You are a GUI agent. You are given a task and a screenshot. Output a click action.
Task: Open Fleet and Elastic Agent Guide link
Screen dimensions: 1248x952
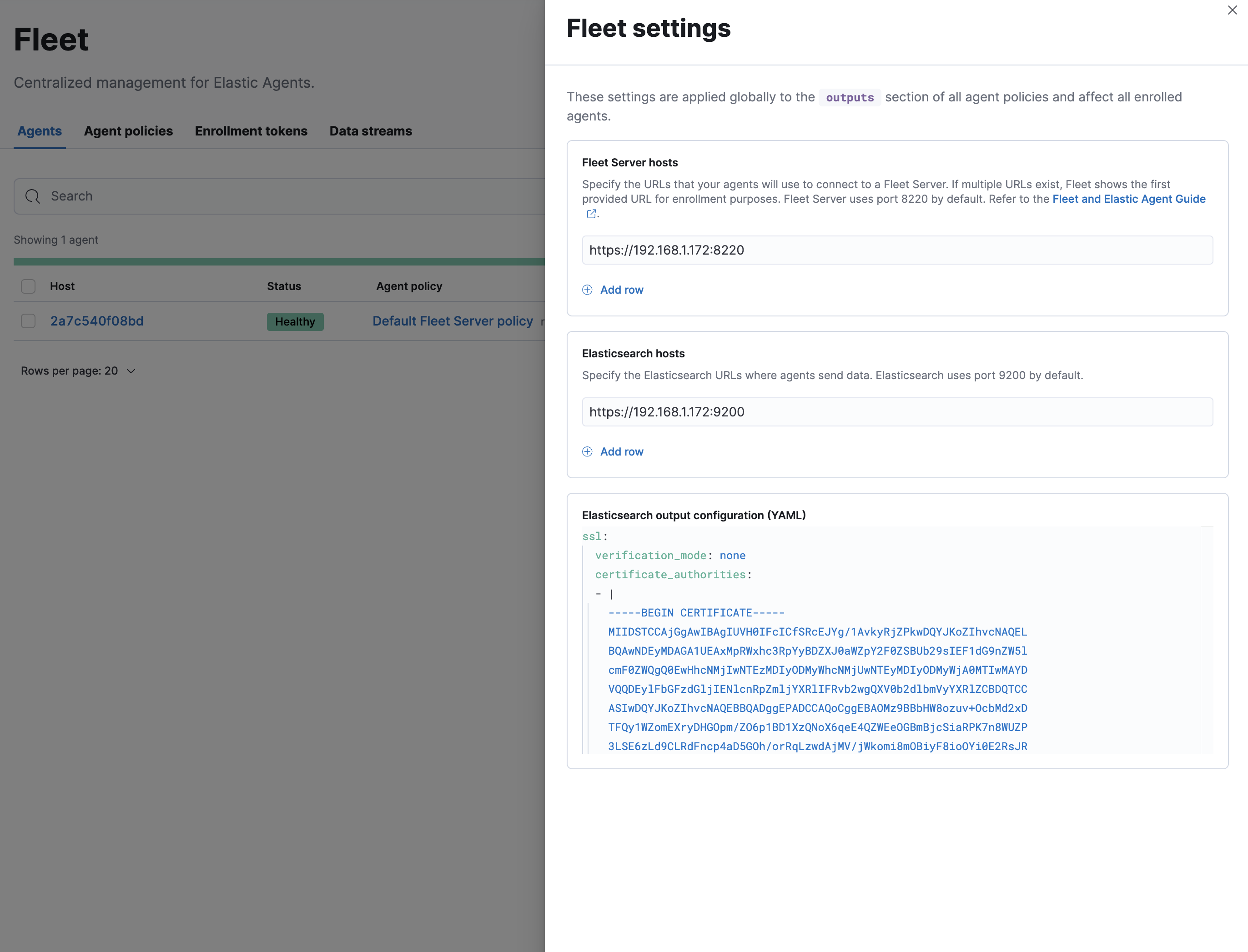tap(1128, 199)
